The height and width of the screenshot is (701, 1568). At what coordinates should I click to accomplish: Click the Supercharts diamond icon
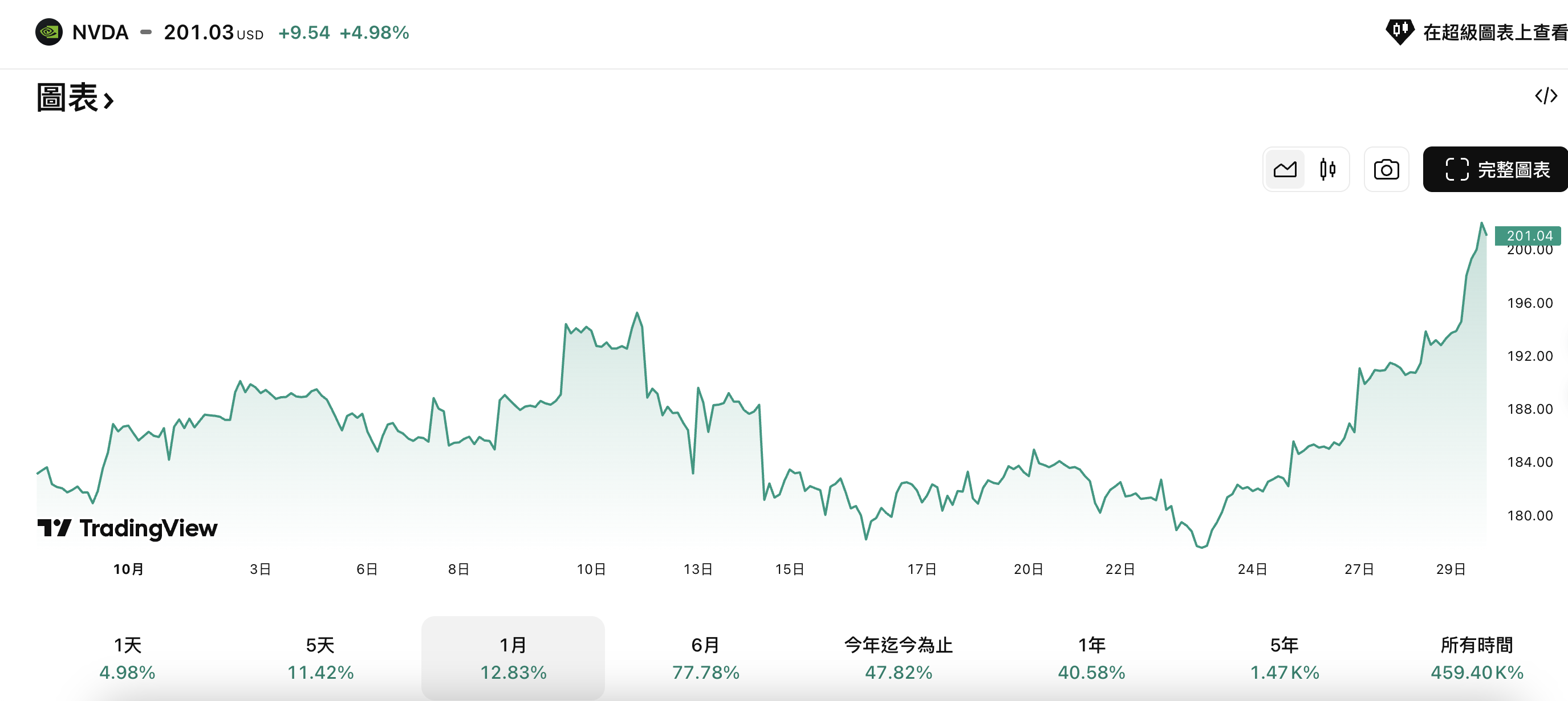pos(1400,32)
